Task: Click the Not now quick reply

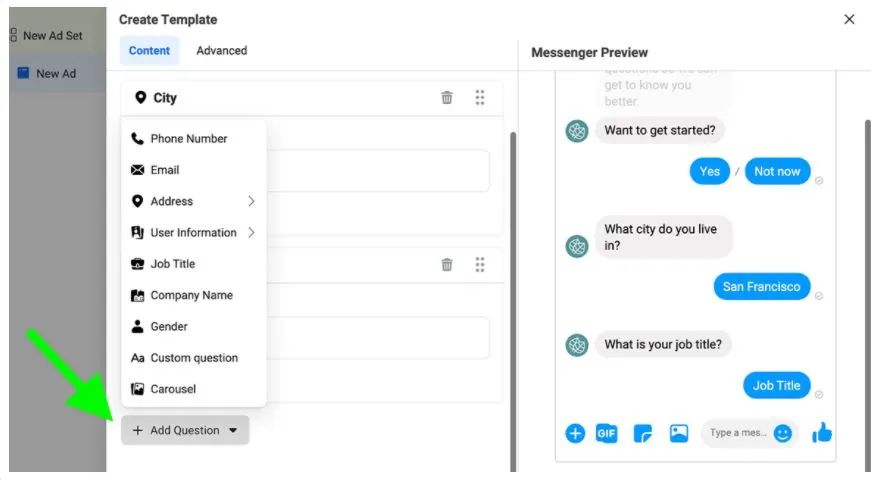Action: tap(777, 171)
